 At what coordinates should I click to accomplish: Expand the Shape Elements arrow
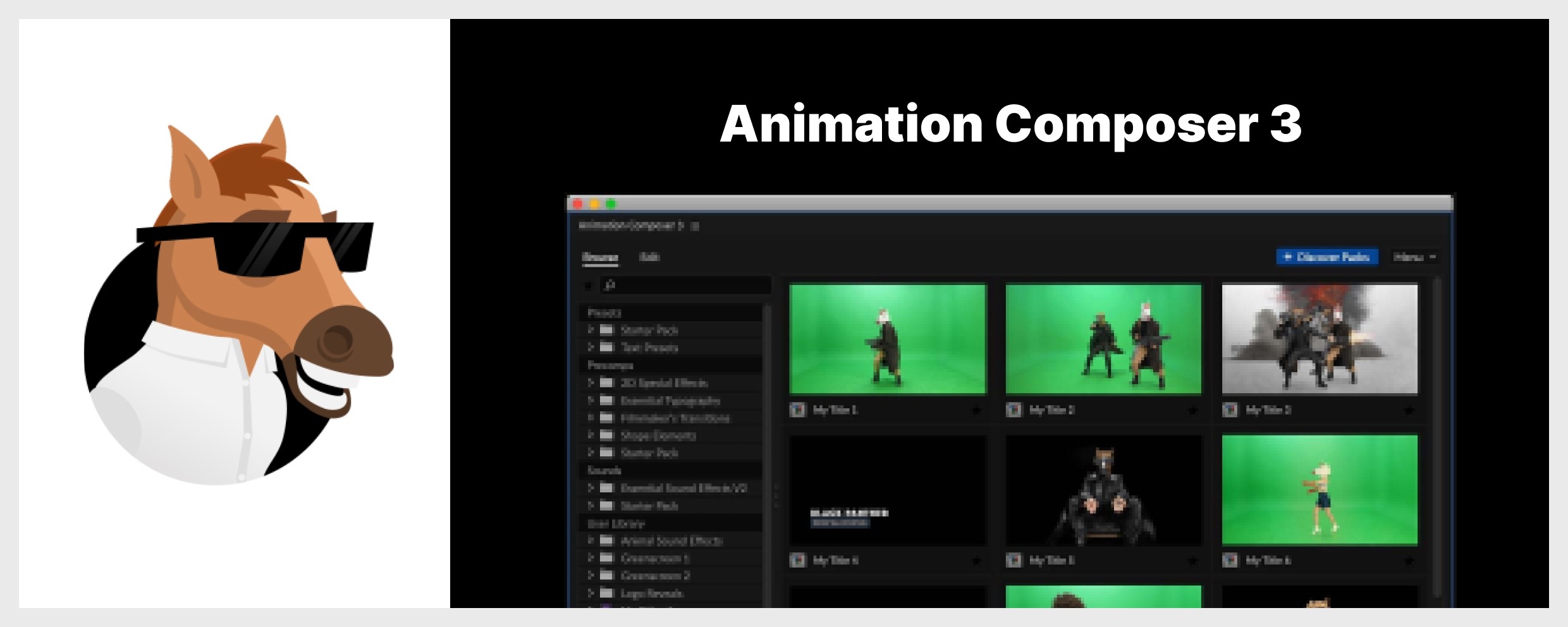click(x=591, y=435)
